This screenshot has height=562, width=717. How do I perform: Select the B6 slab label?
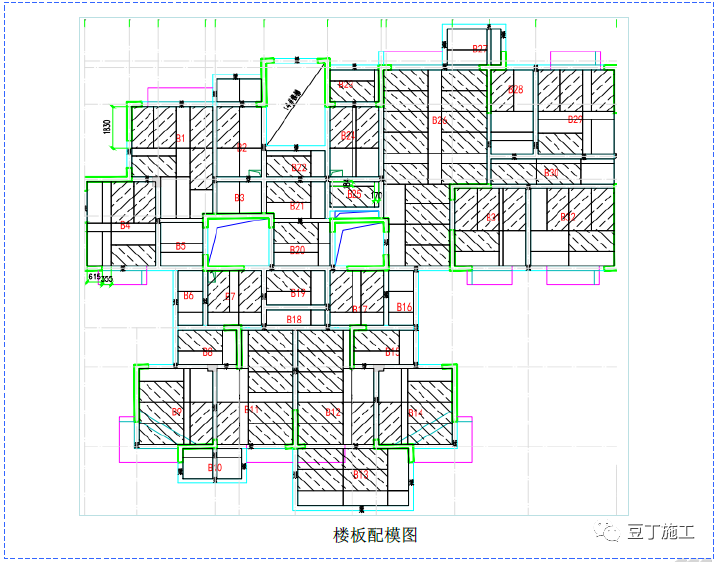click(188, 296)
